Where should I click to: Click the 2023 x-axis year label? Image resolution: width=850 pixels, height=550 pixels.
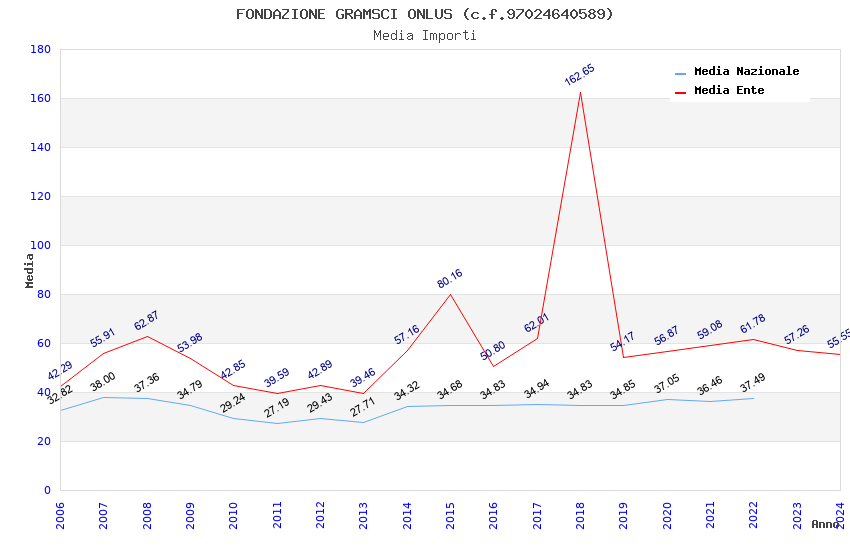pyautogui.click(x=797, y=515)
